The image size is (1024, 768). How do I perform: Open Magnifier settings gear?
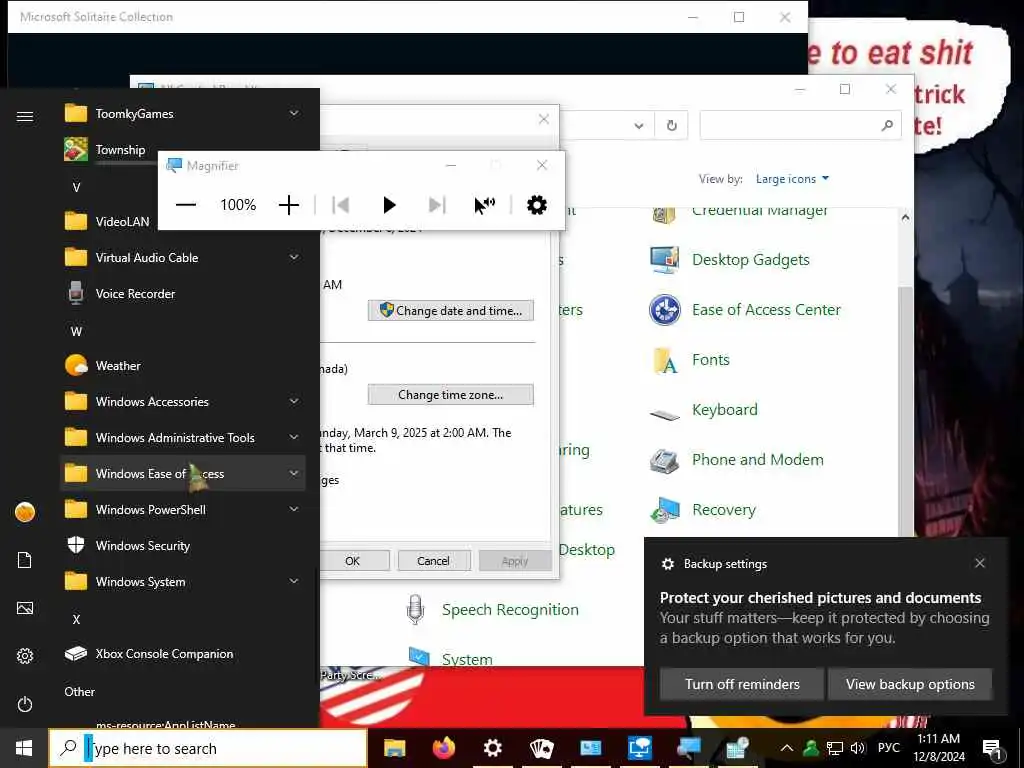click(537, 205)
